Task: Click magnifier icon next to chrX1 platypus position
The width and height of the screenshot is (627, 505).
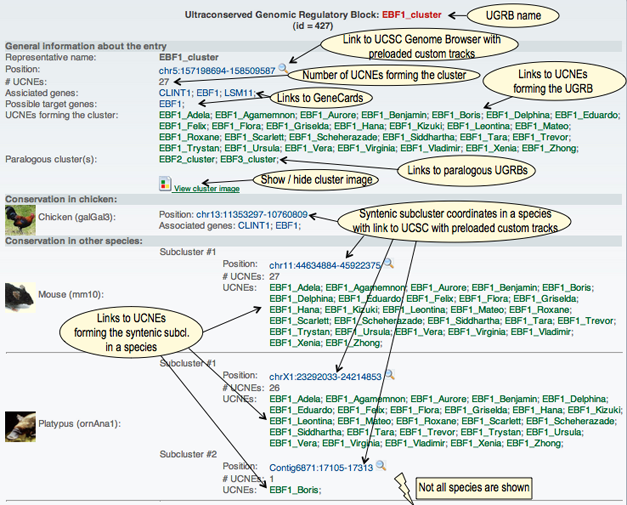Action: pos(391,374)
